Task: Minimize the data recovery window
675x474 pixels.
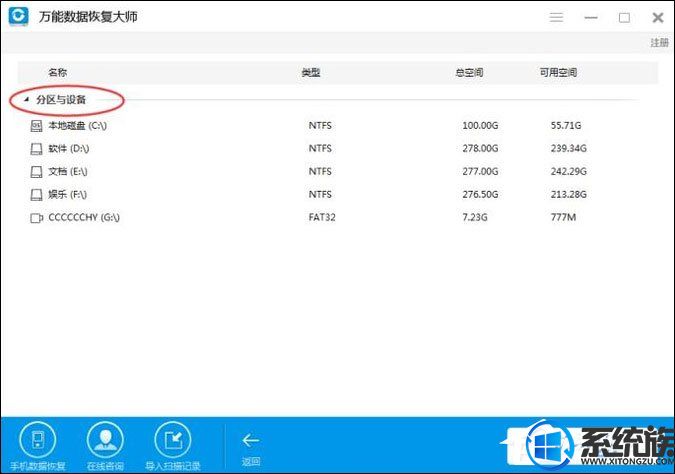Action: [591, 18]
